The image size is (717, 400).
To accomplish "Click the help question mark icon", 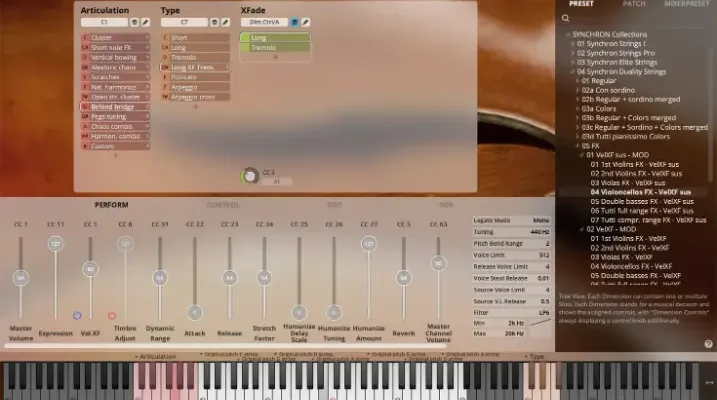I will (x=708, y=344).
